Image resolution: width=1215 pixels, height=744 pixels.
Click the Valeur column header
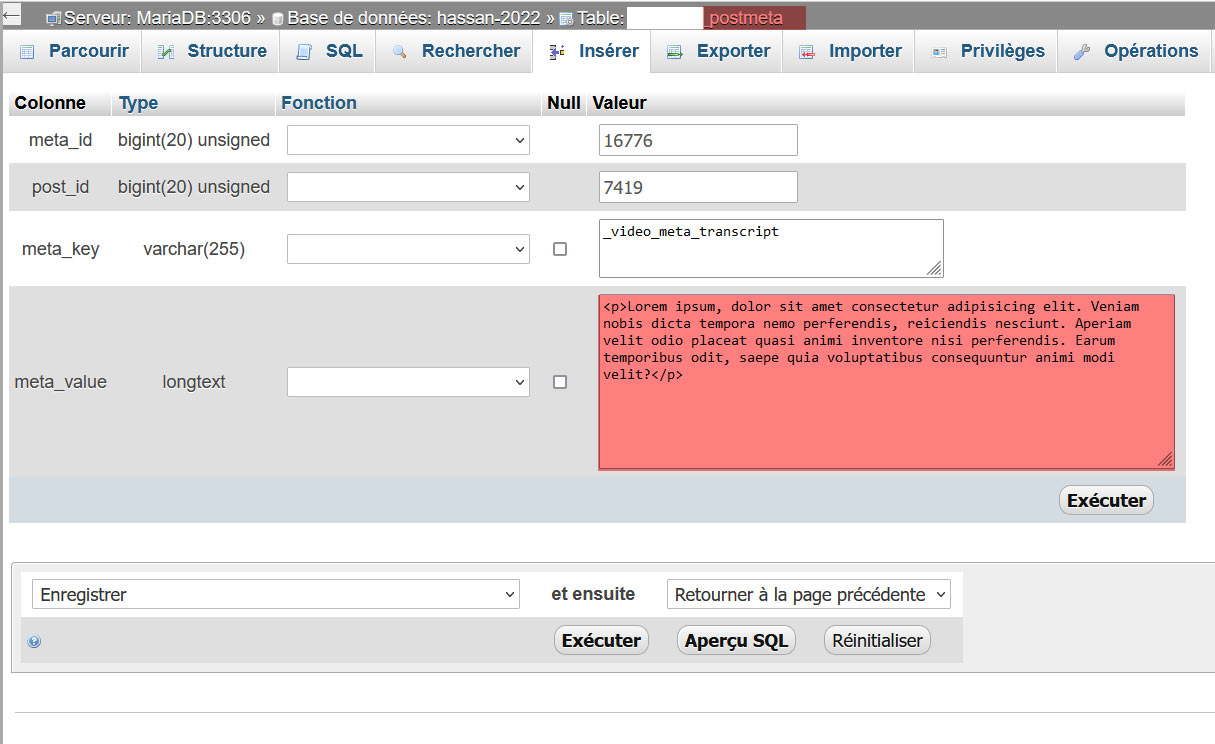click(x=619, y=103)
